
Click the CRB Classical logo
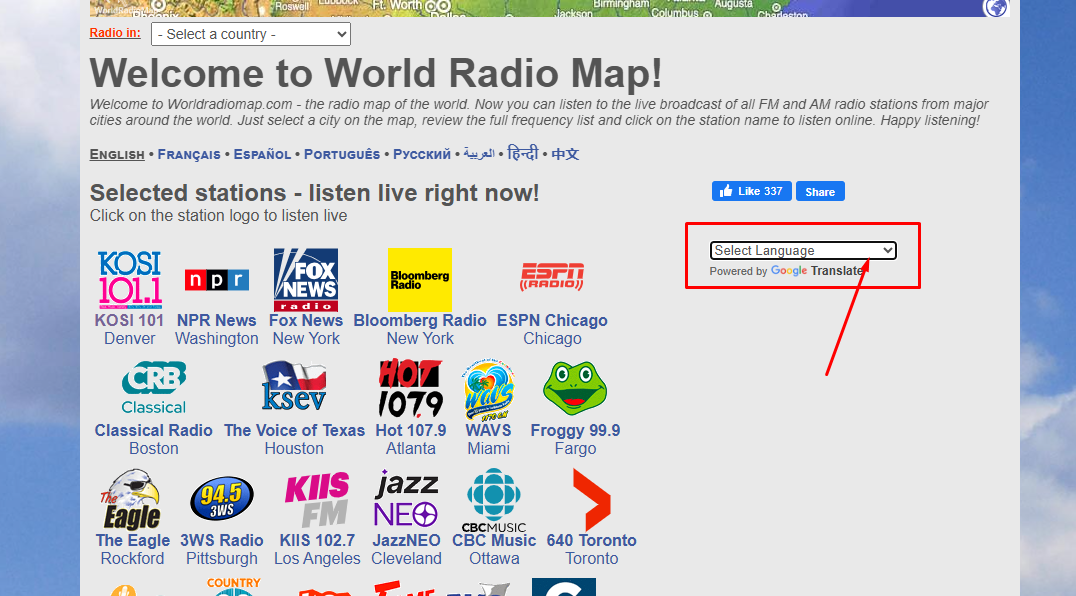click(154, 388)
